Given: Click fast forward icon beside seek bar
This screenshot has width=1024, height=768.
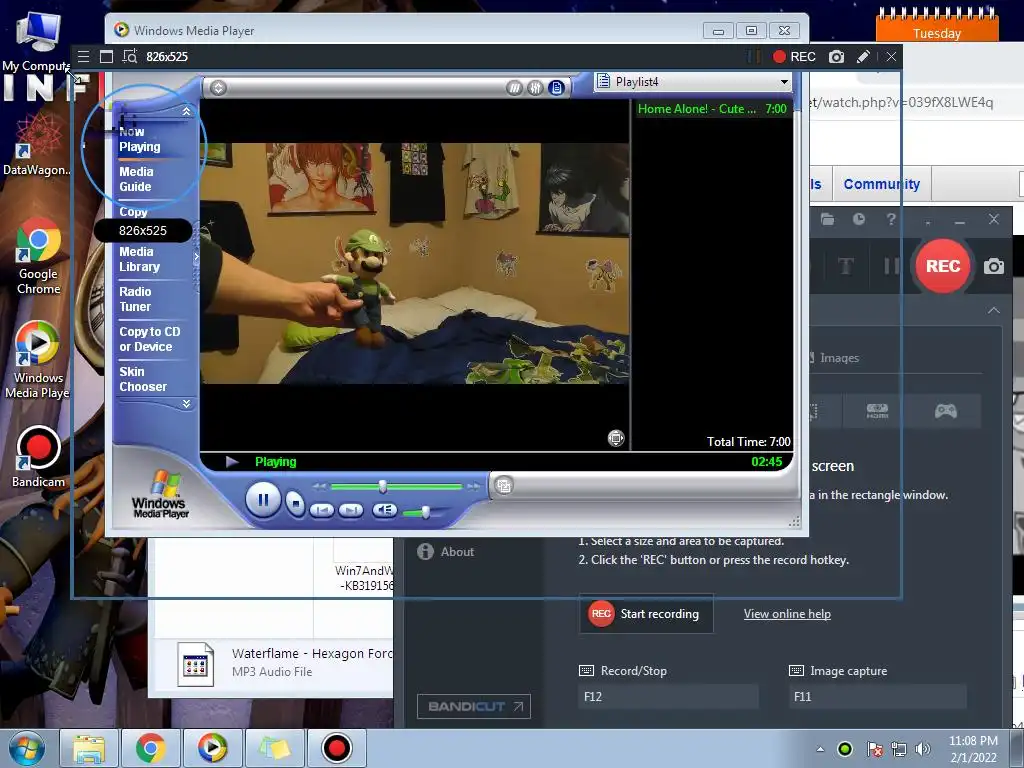Looking at the screenshot, I should (473, 487).
